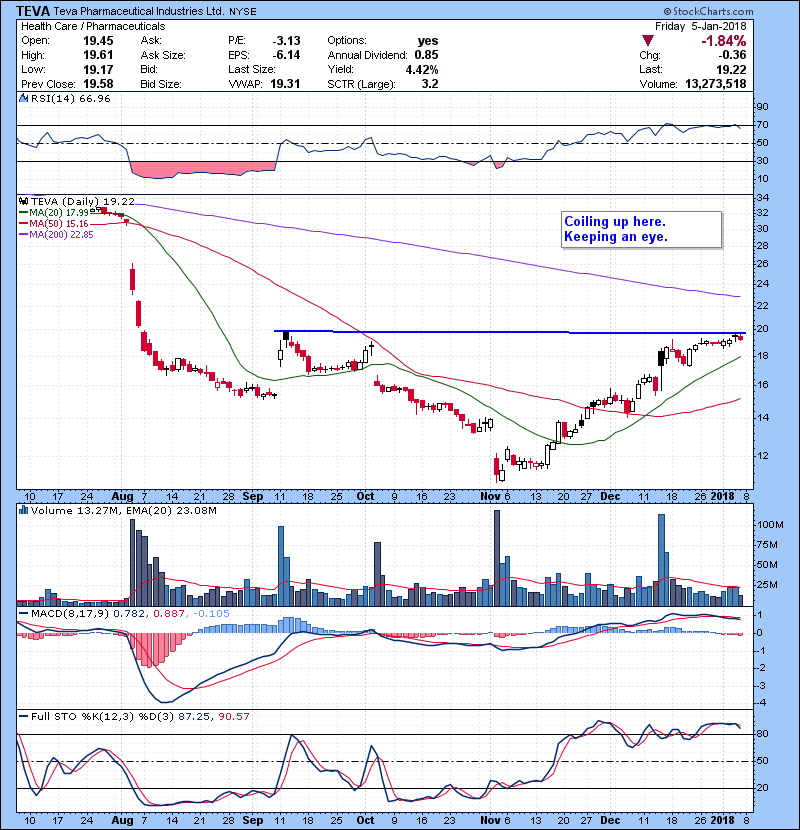Click the 2018 label on price-chart date axis

tap(723, 497)
